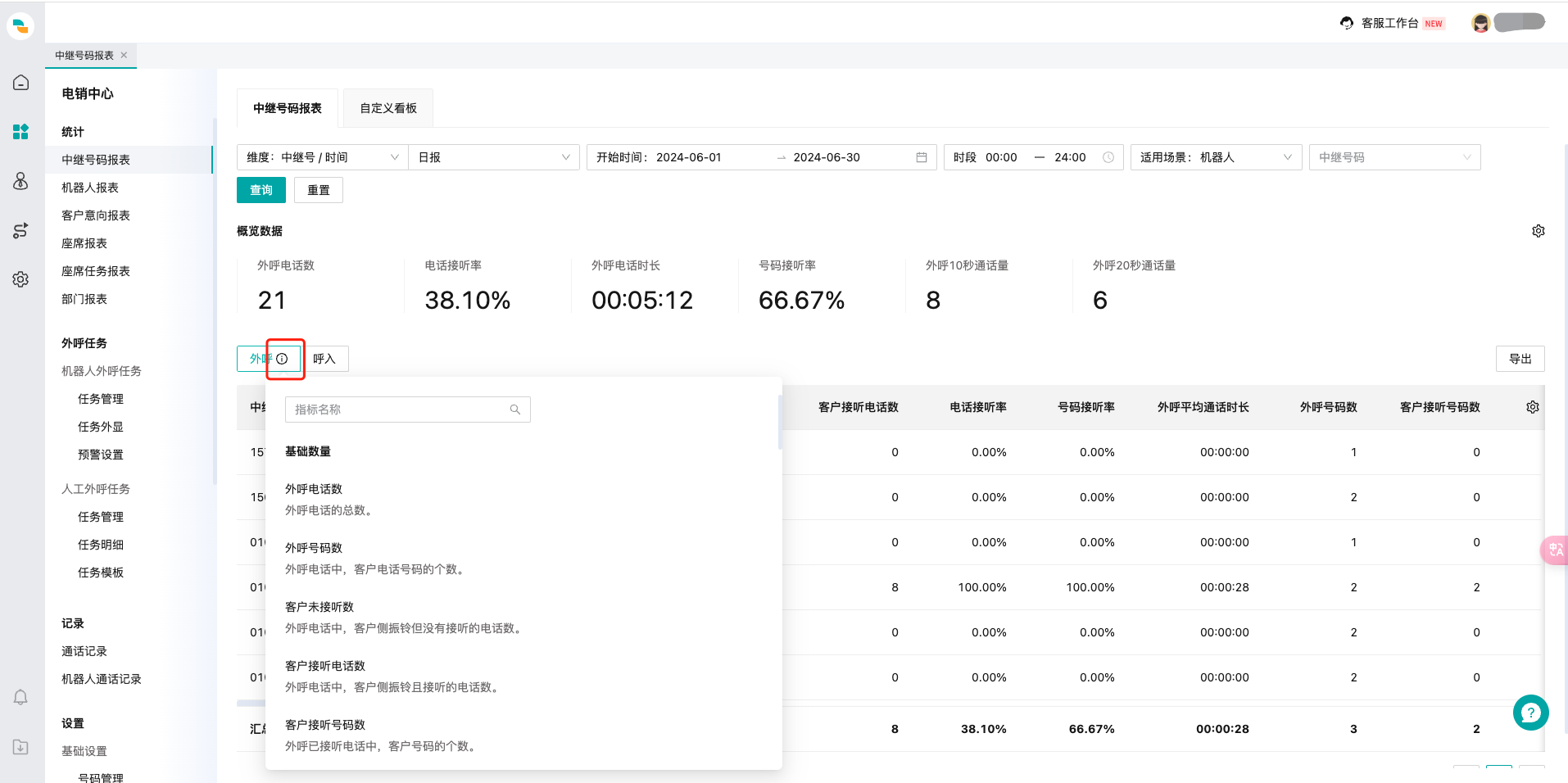Click the search icon in 指标名称 box
This screenshot has height=783, width=1568.
point(515,410)
